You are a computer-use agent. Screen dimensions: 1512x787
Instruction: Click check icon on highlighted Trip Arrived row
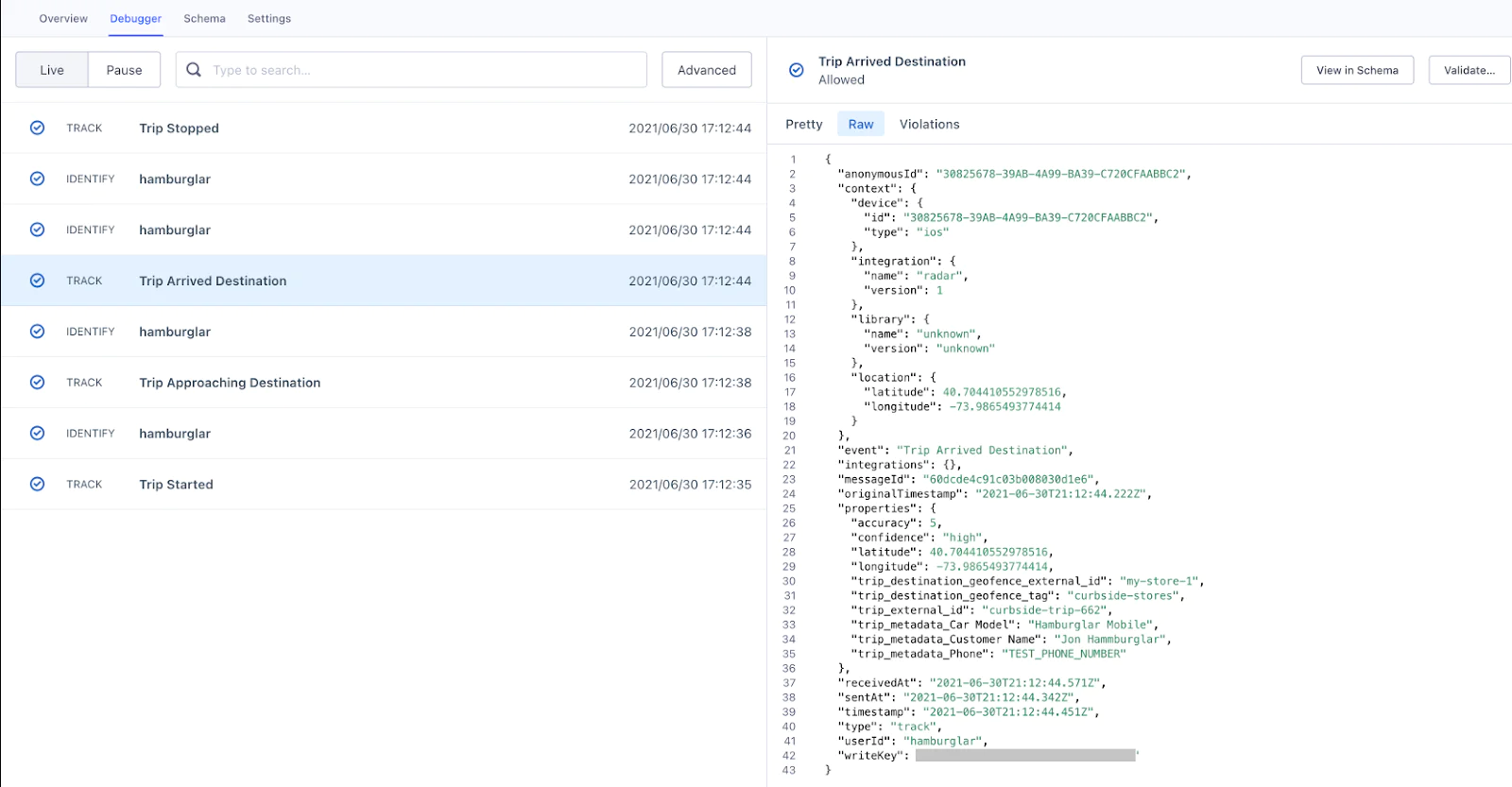click(x=37, y=281)
